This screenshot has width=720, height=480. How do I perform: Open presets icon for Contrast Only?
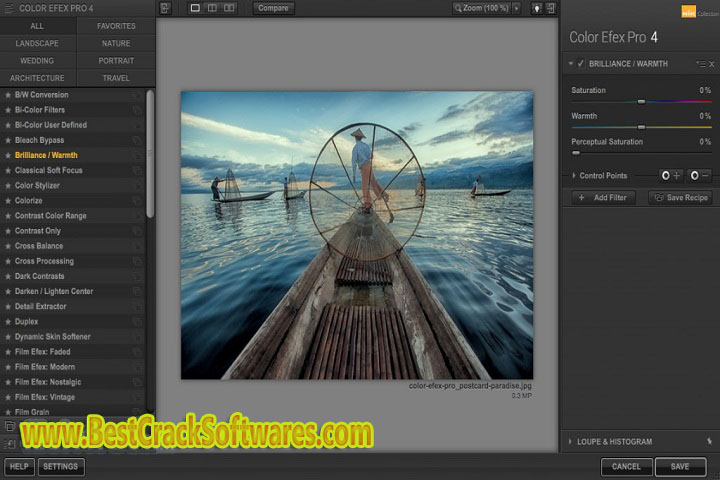(x=137, y=231)
